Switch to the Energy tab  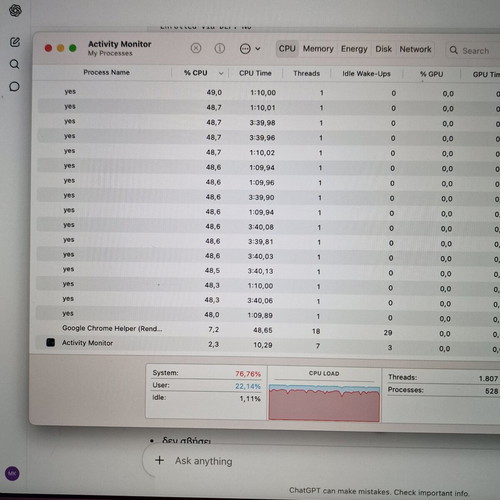354,49
